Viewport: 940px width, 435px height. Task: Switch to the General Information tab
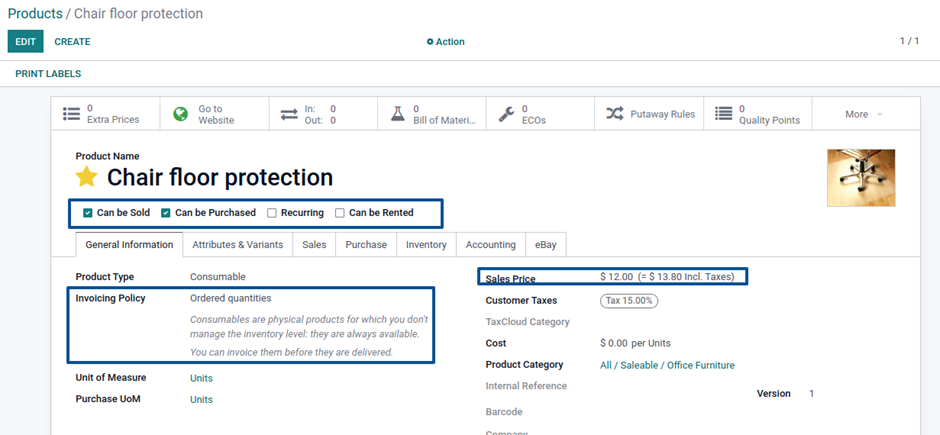tap(129, 244)
